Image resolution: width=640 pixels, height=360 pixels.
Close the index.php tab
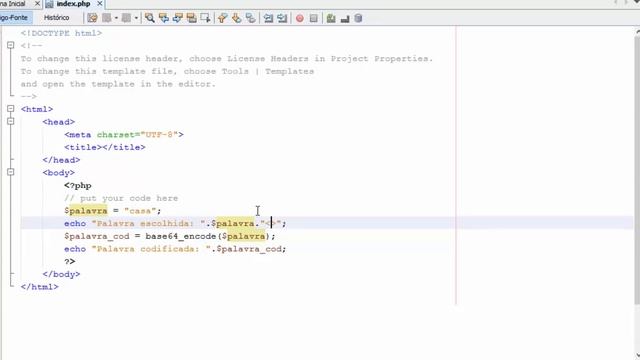100,4
